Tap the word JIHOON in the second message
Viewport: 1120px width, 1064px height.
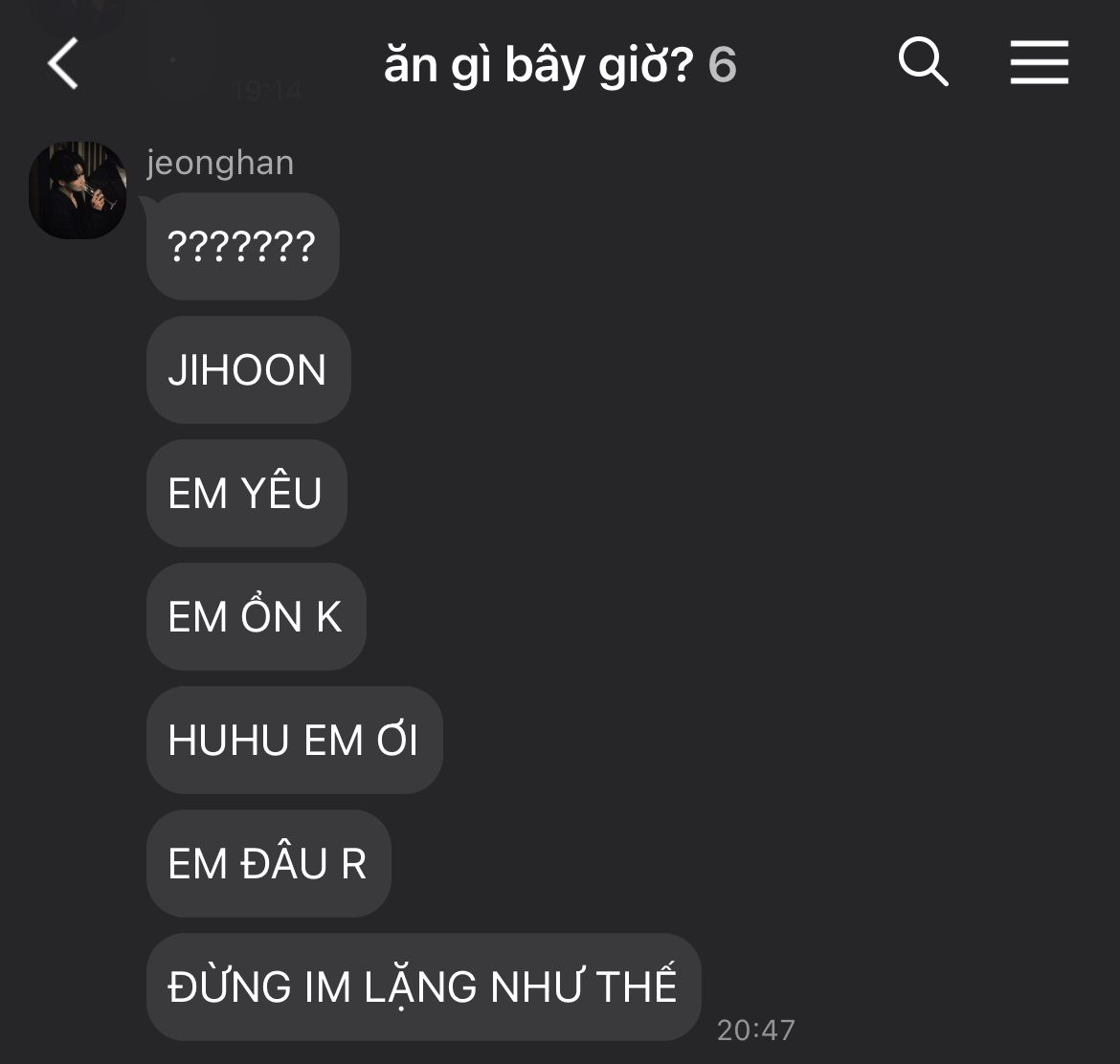246,370
